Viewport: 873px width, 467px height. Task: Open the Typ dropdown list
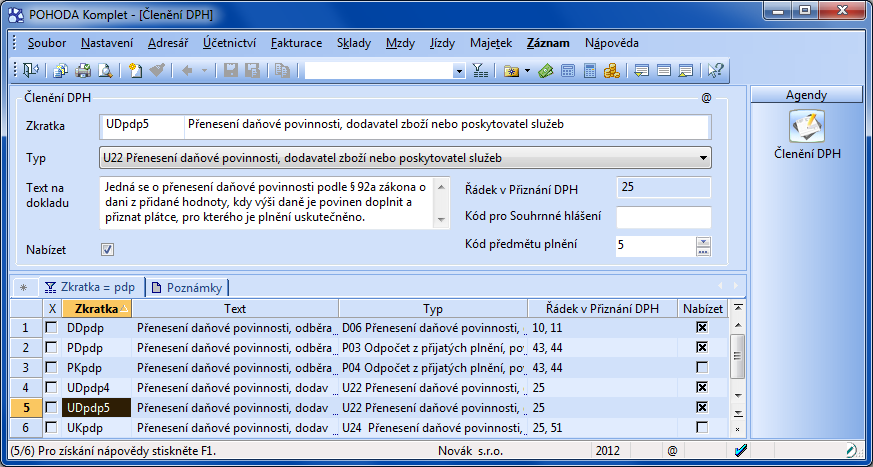pyautogui.click(x=702, y=158)
